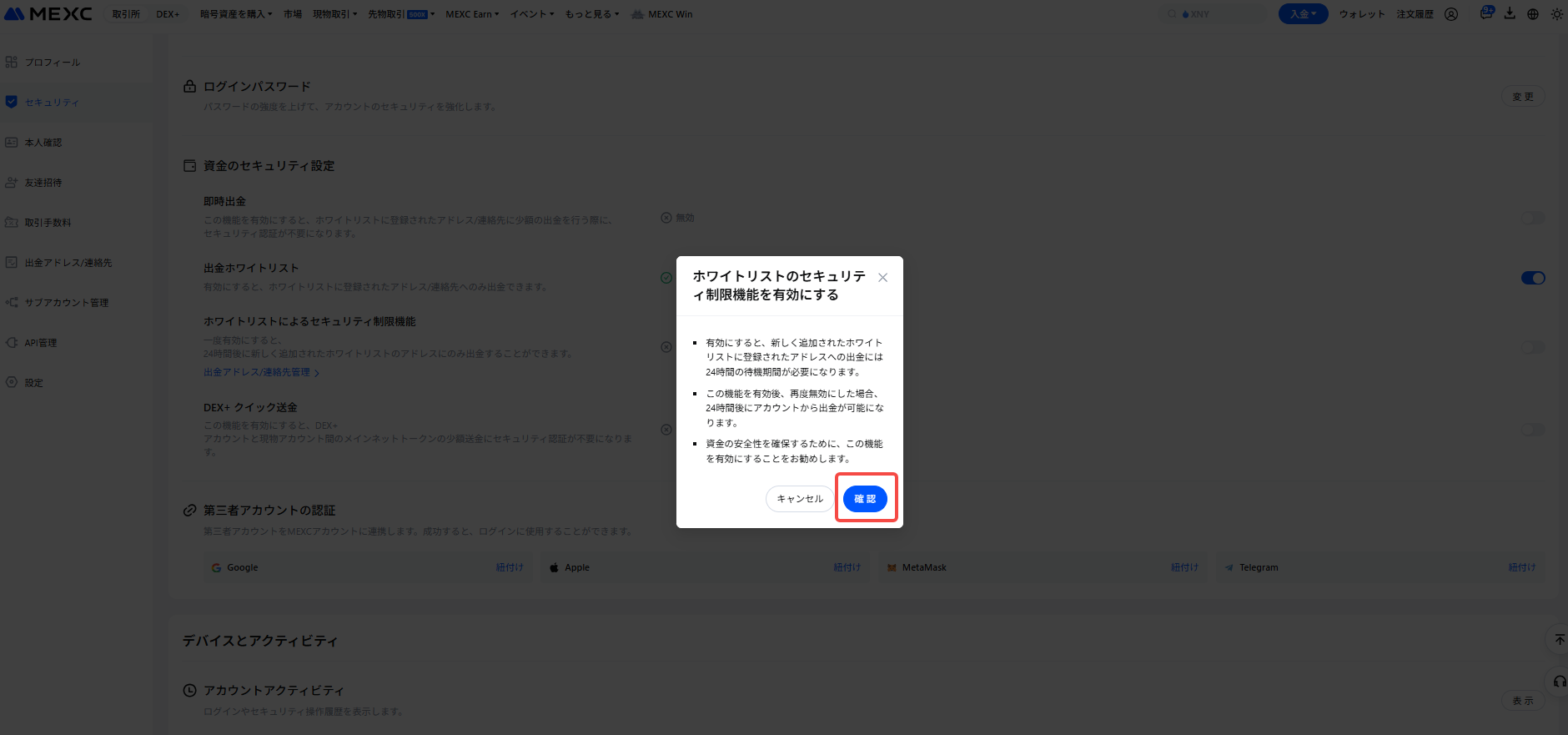1568x735 pixels.
Task: Click the search field in header
Action: (x=1218, y=14)
